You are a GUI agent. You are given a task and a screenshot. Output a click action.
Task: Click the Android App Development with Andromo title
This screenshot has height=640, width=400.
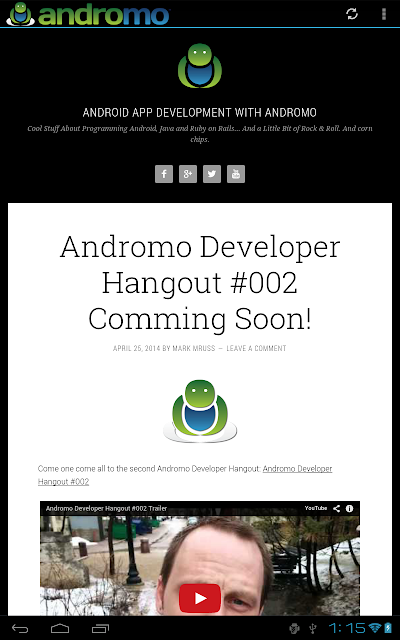(200, 113)
